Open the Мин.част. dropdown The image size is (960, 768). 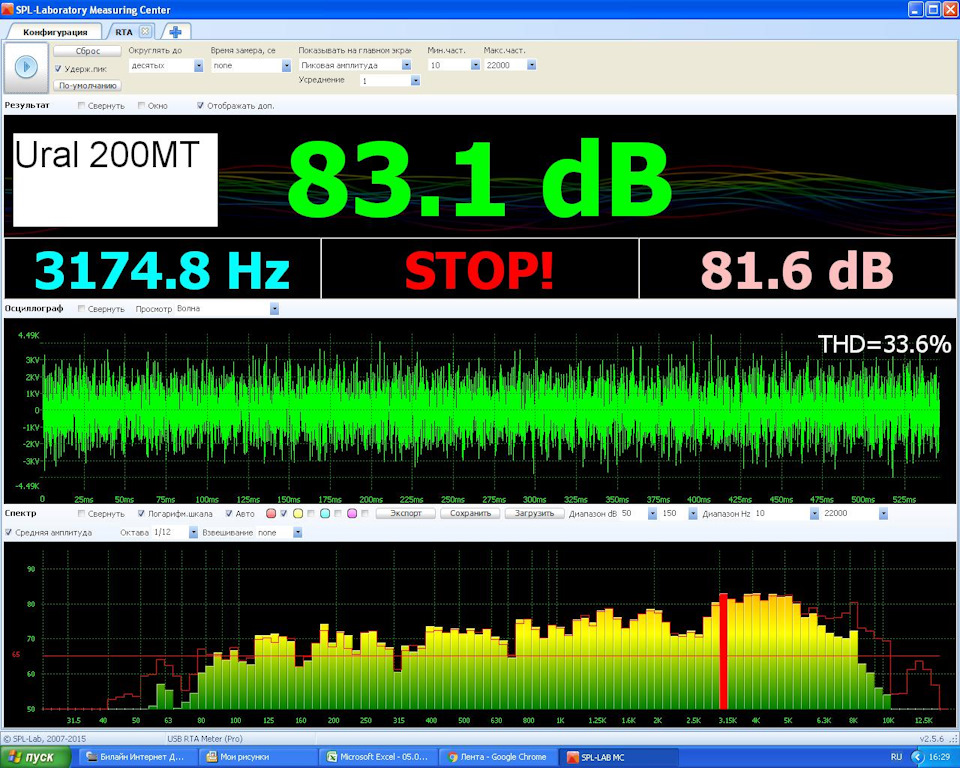tap(475, 65)
